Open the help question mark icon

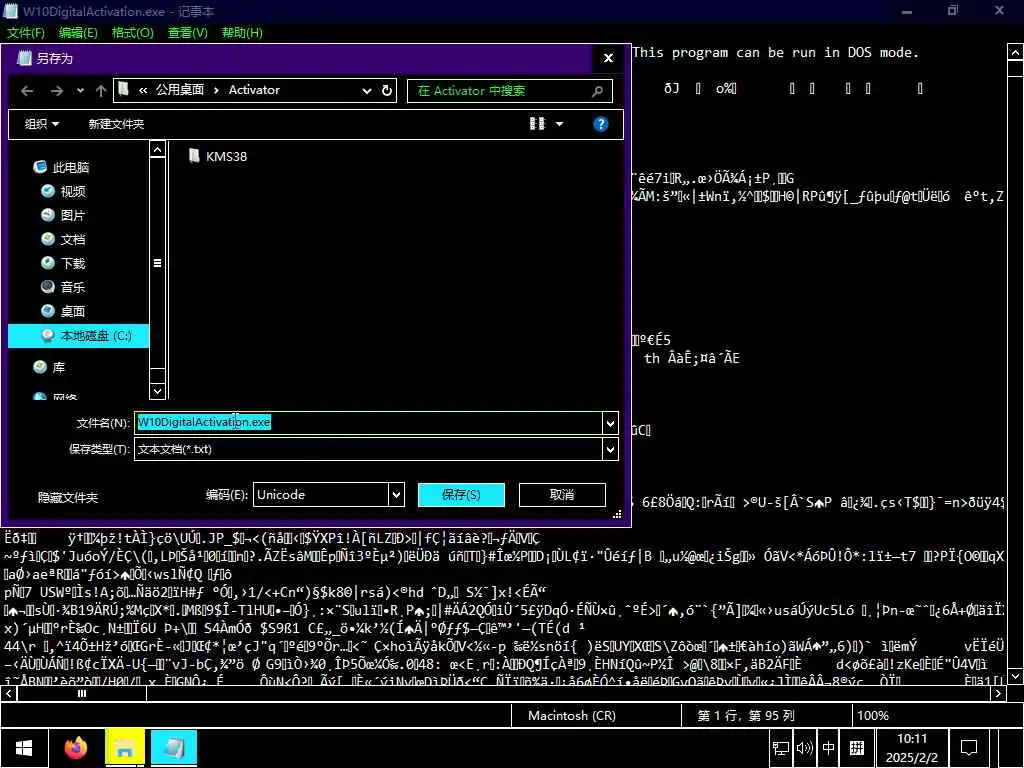point(600,124)
